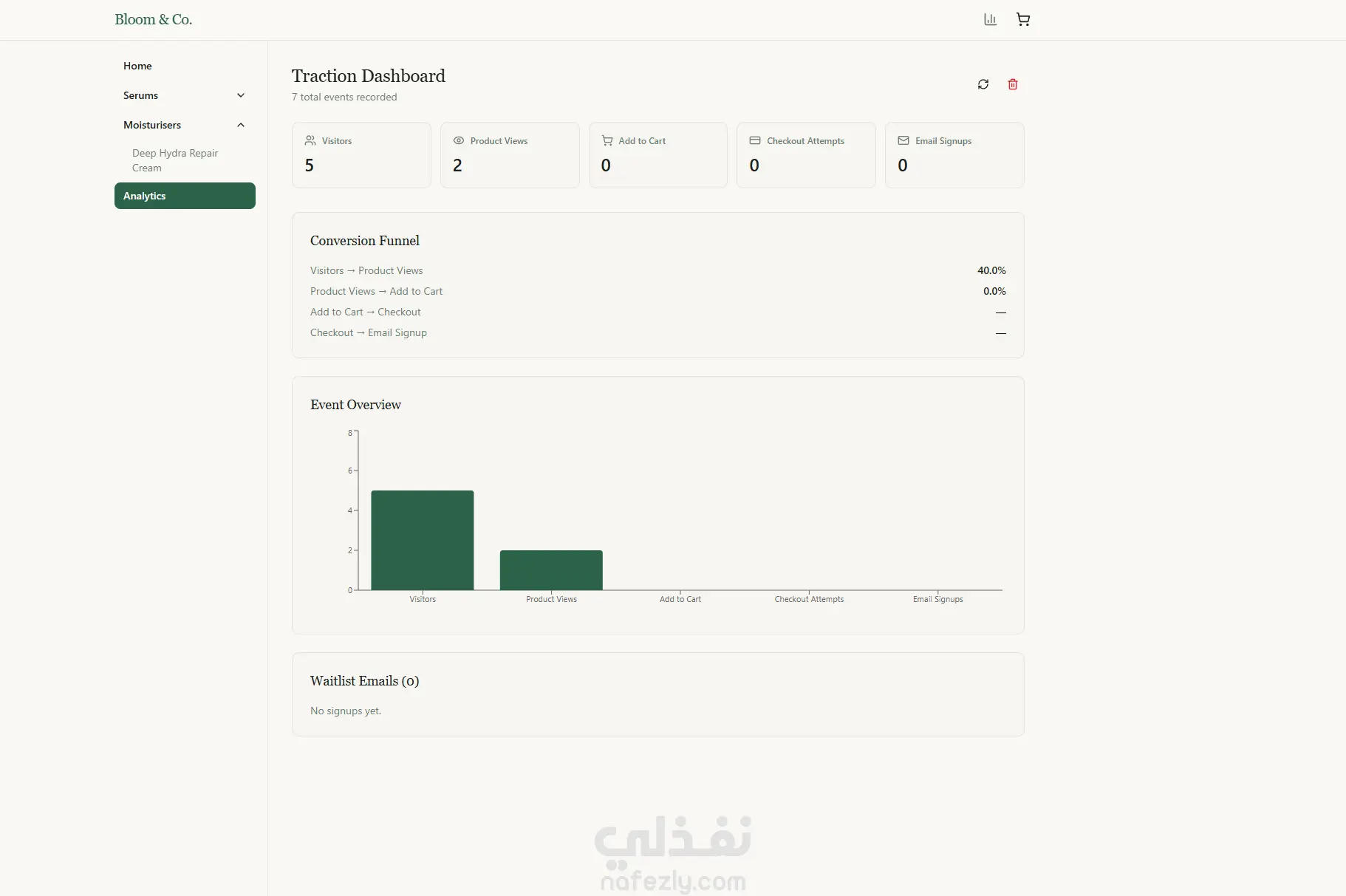Viewport: 1346px width, 896px height.
Task: Click the Visitors bar in chart
Action: tap(423, 540)
